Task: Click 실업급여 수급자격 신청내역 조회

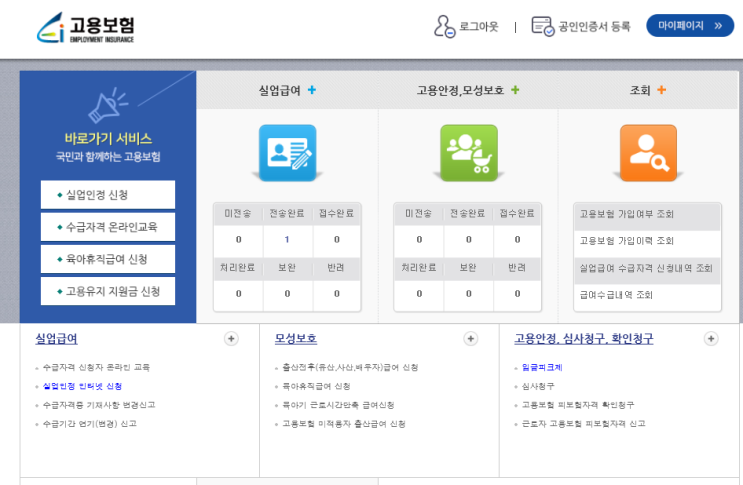Action: 646,268
